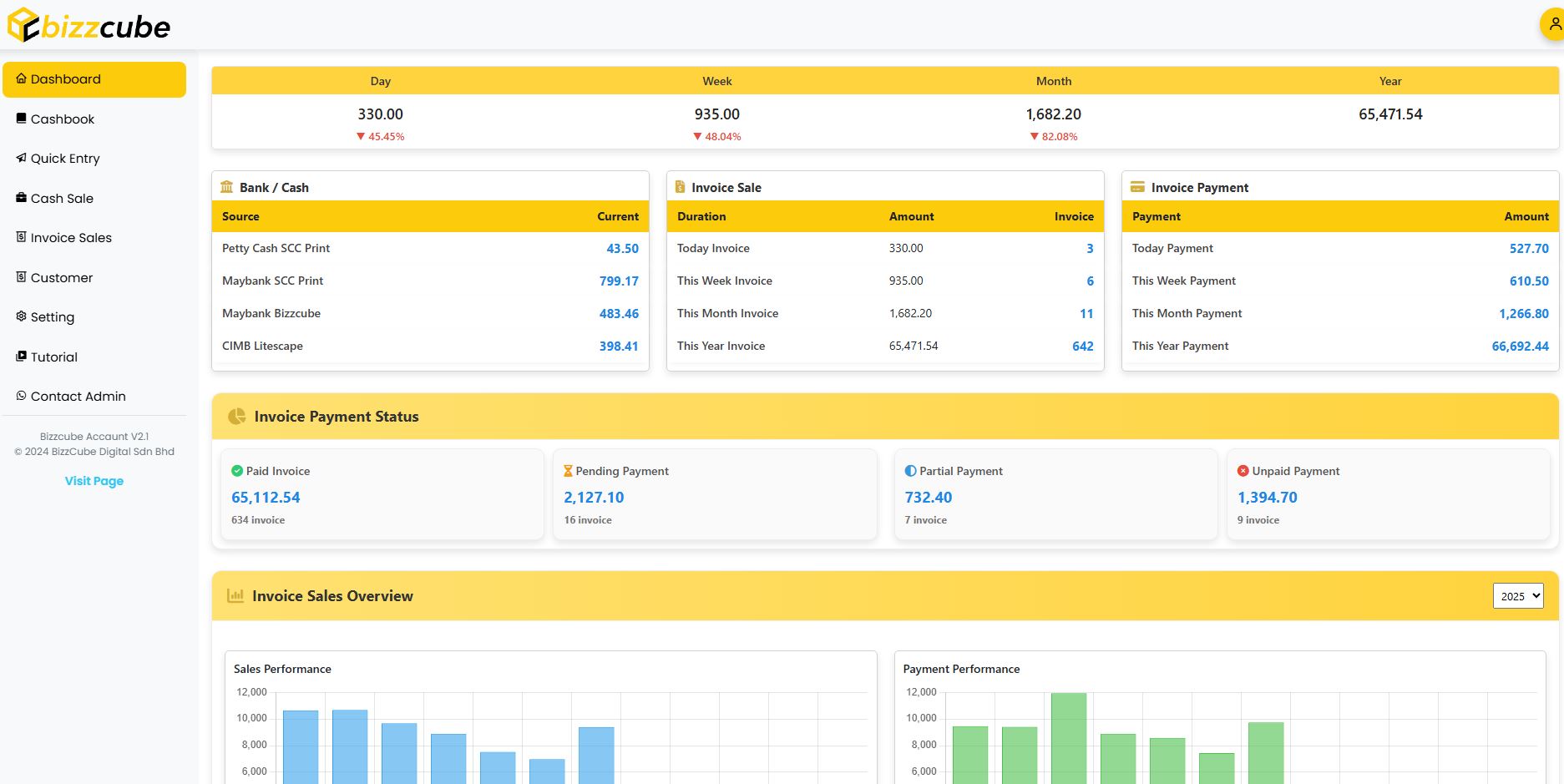This screenshot has width=1564, height=784.
Task: Select the Setting sidebar item
Action: [x=53, y=317]
